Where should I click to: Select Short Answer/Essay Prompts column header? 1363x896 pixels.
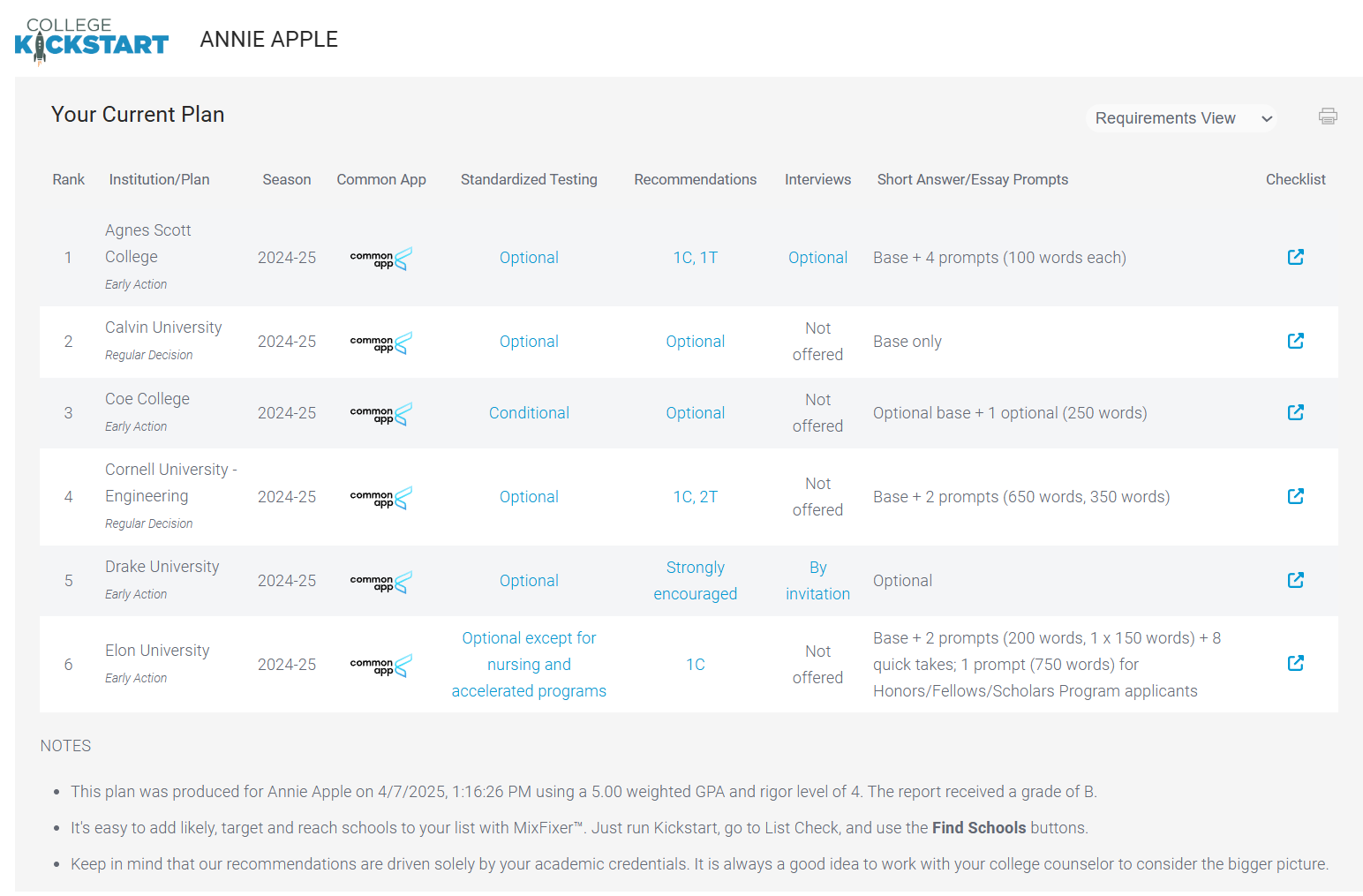click(973, 179)
